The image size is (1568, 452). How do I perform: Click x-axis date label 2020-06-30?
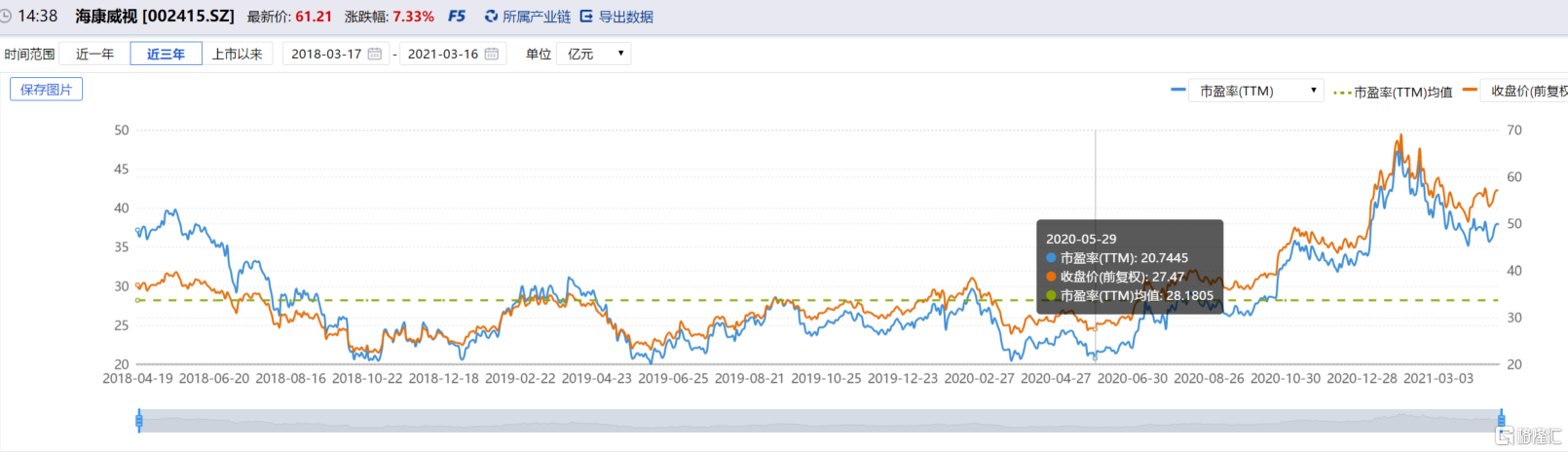click(1133, 378)
